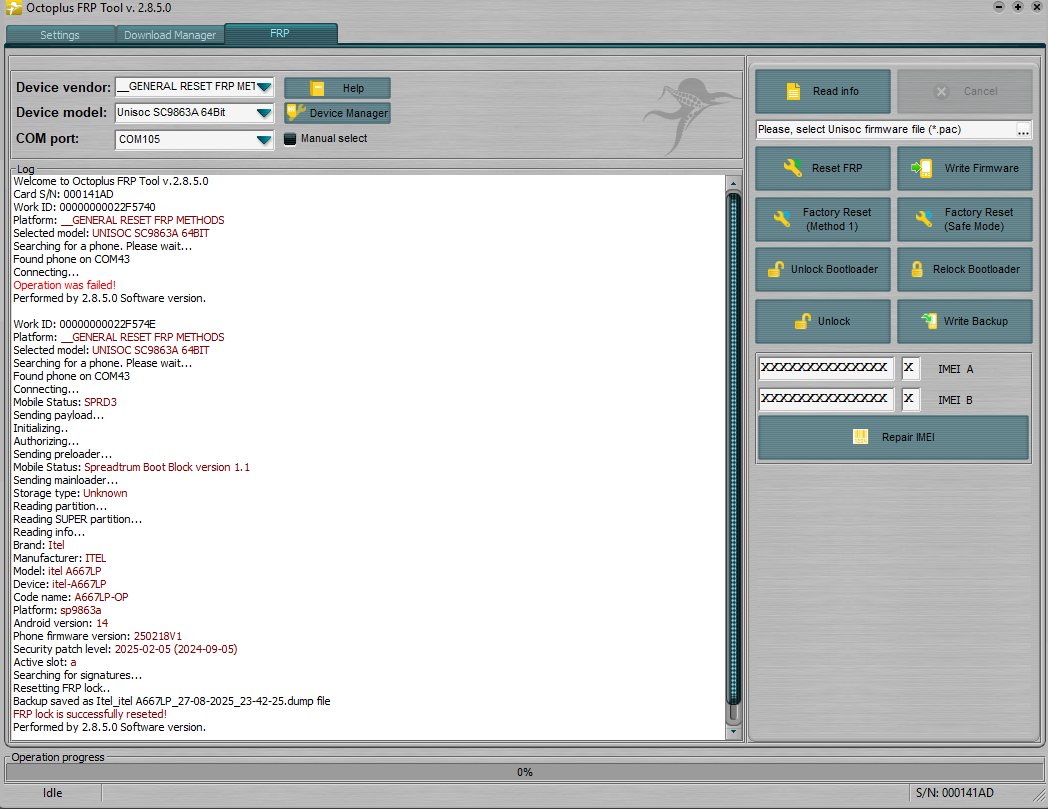The height and width of the screenshot is (809, 1048).
Task: Click 'Idle' in the status bar
Action: click(x=52, y=793)
